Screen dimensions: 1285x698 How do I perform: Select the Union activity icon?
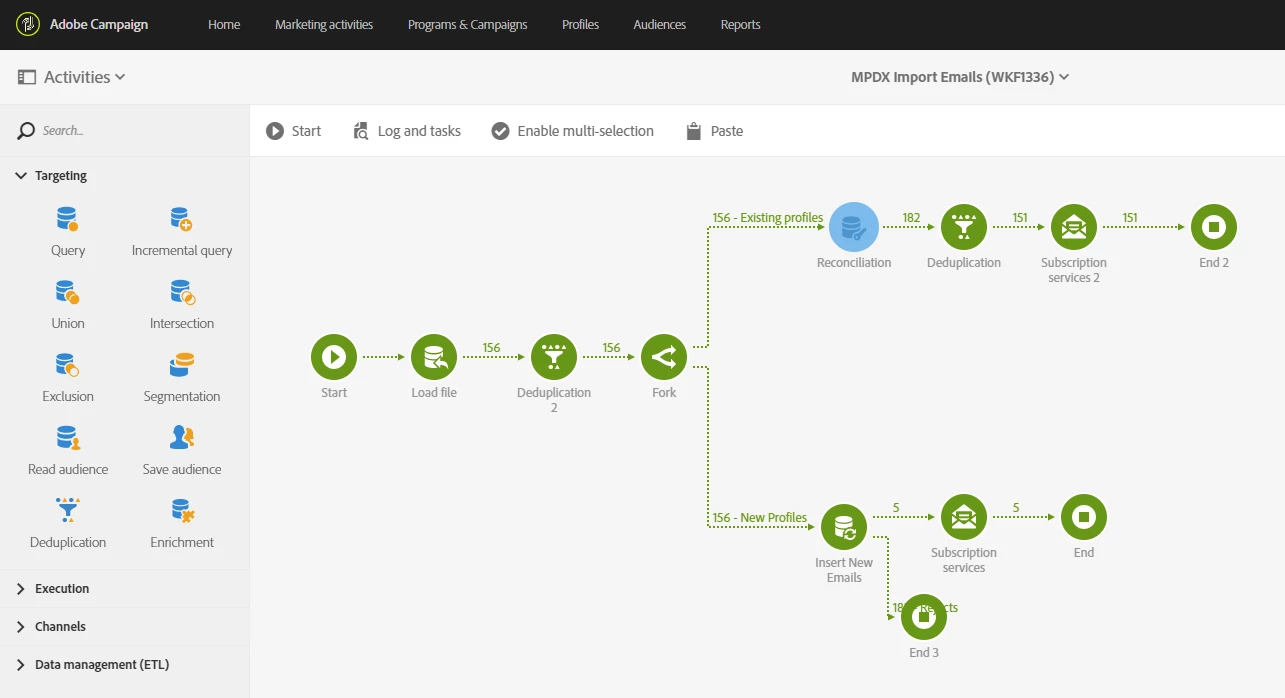click(68, 292)
